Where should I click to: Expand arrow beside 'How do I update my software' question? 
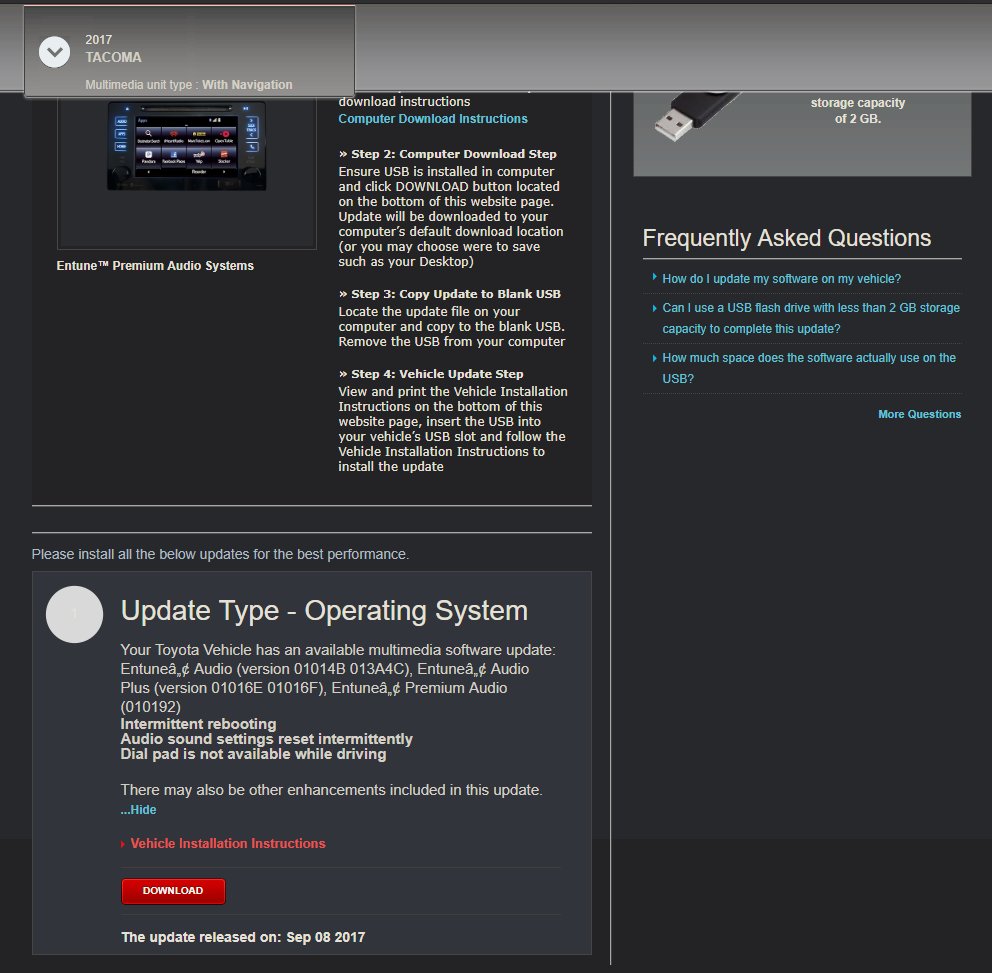pos(654,277)
